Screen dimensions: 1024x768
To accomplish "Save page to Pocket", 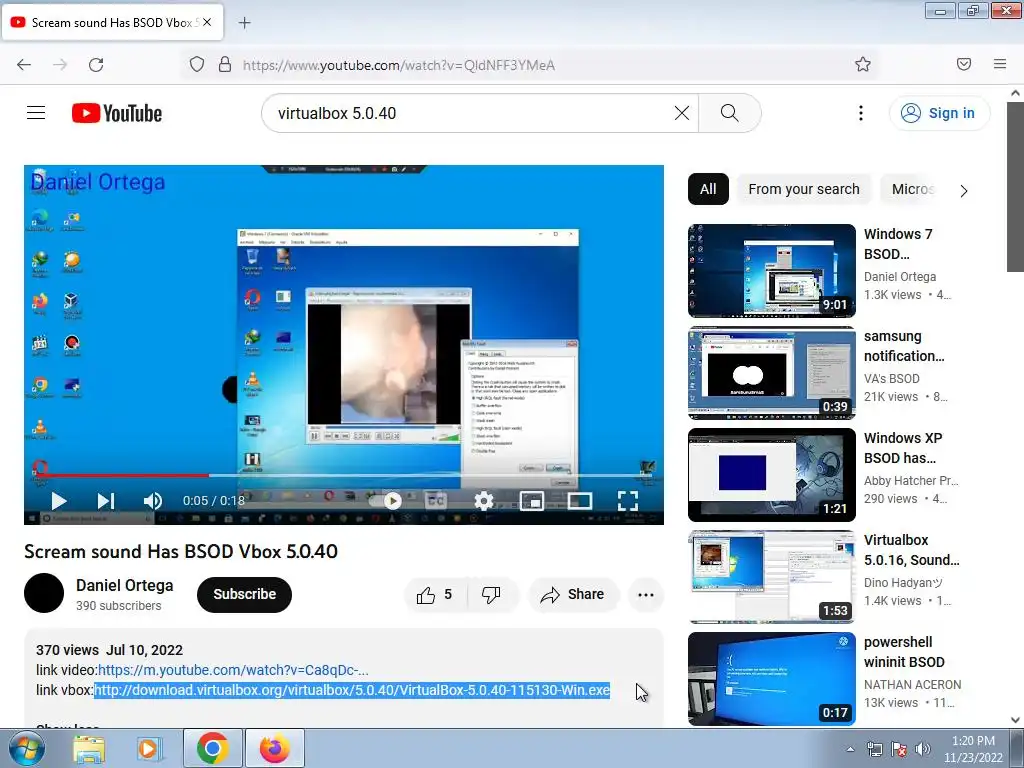I will click(x=964, y=64).
